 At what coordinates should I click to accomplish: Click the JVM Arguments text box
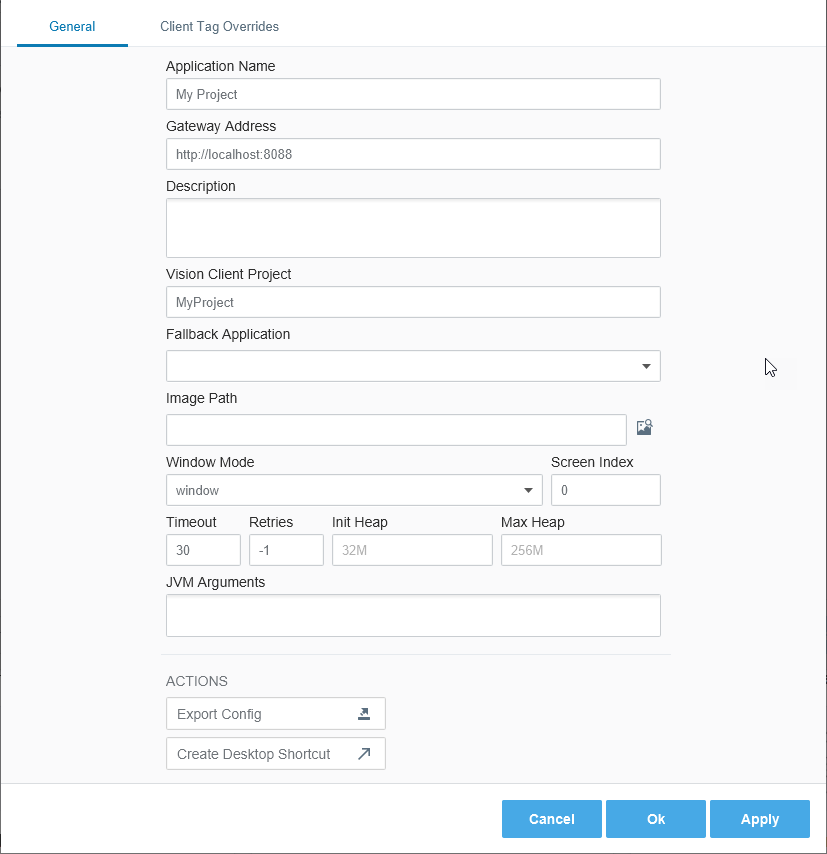[413, 615]
